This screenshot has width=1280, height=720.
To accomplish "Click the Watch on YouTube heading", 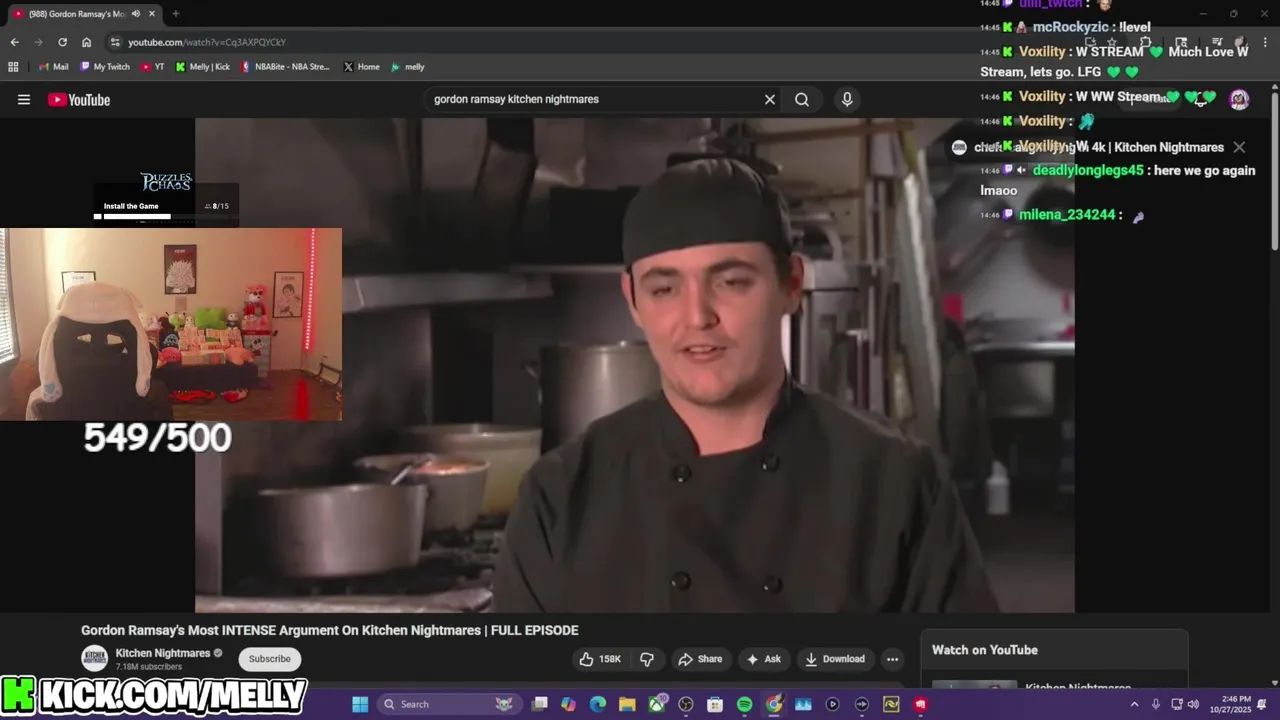I will coord(985,650).
